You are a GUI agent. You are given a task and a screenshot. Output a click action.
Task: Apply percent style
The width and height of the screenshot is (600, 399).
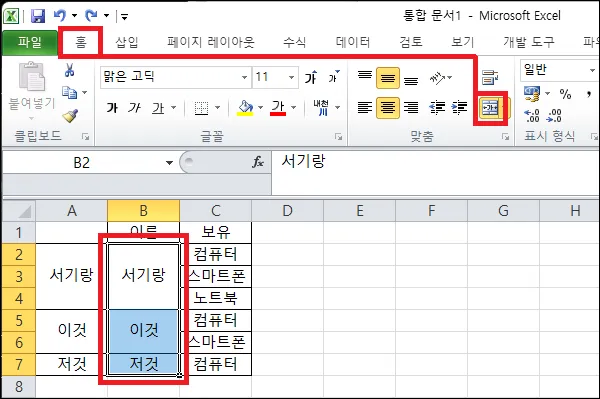[565, 94]
